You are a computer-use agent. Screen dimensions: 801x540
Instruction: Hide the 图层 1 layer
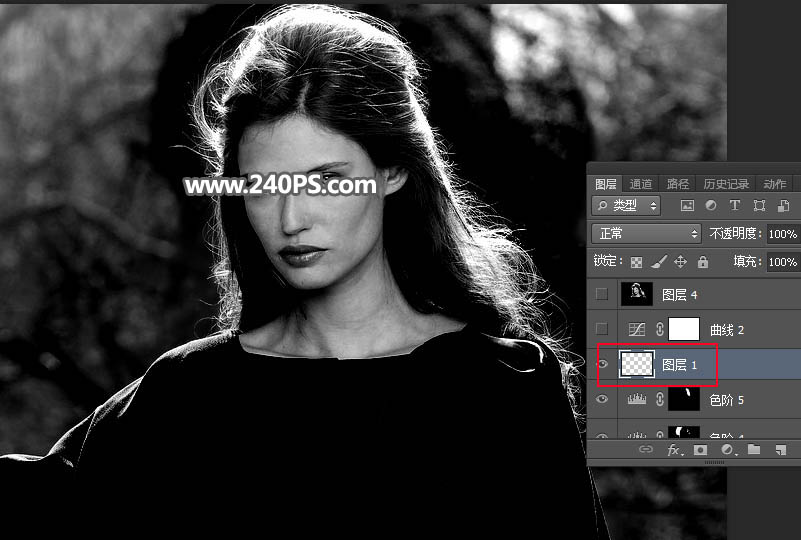point(601,364)
